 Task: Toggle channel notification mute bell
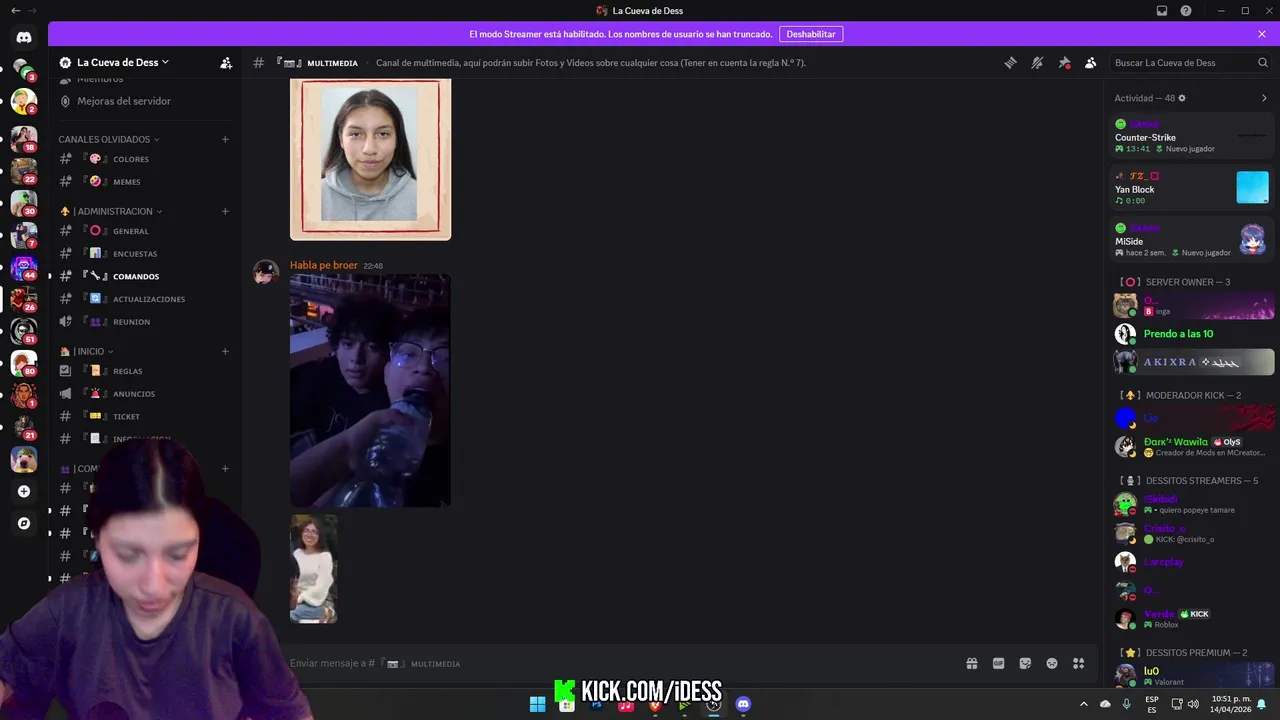(1037, 62)
